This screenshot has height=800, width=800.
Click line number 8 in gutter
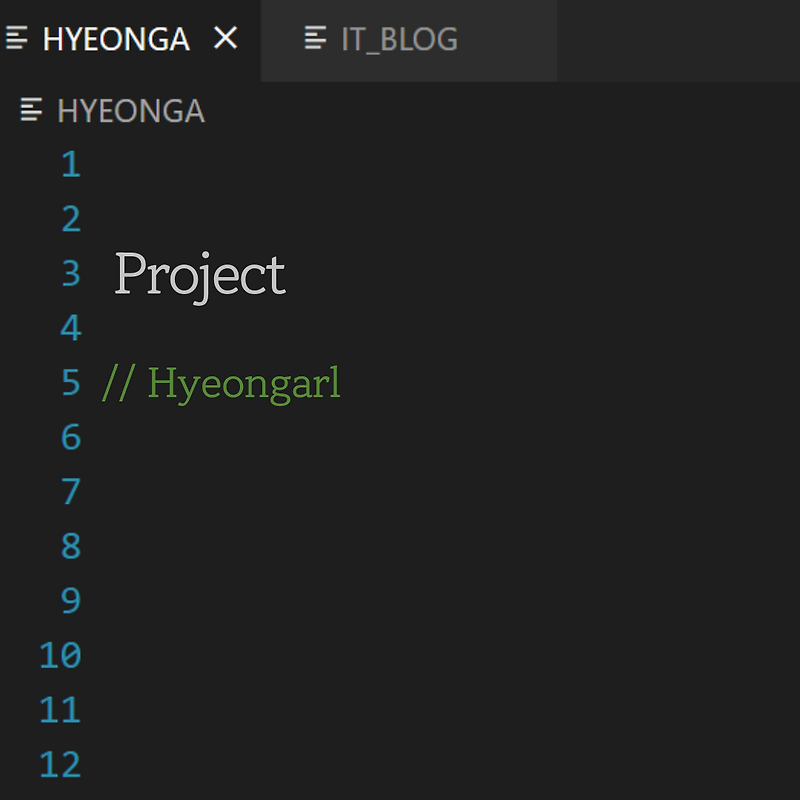coord(71,546)
